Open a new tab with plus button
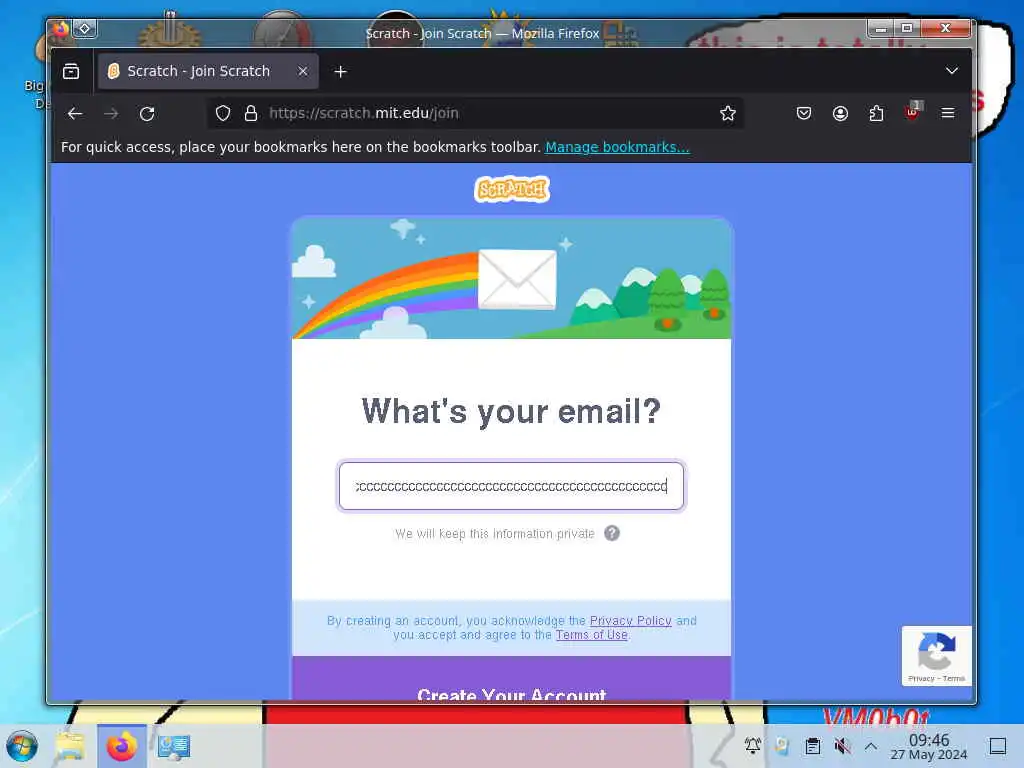The image size is (1024, 768). [340, 72]
